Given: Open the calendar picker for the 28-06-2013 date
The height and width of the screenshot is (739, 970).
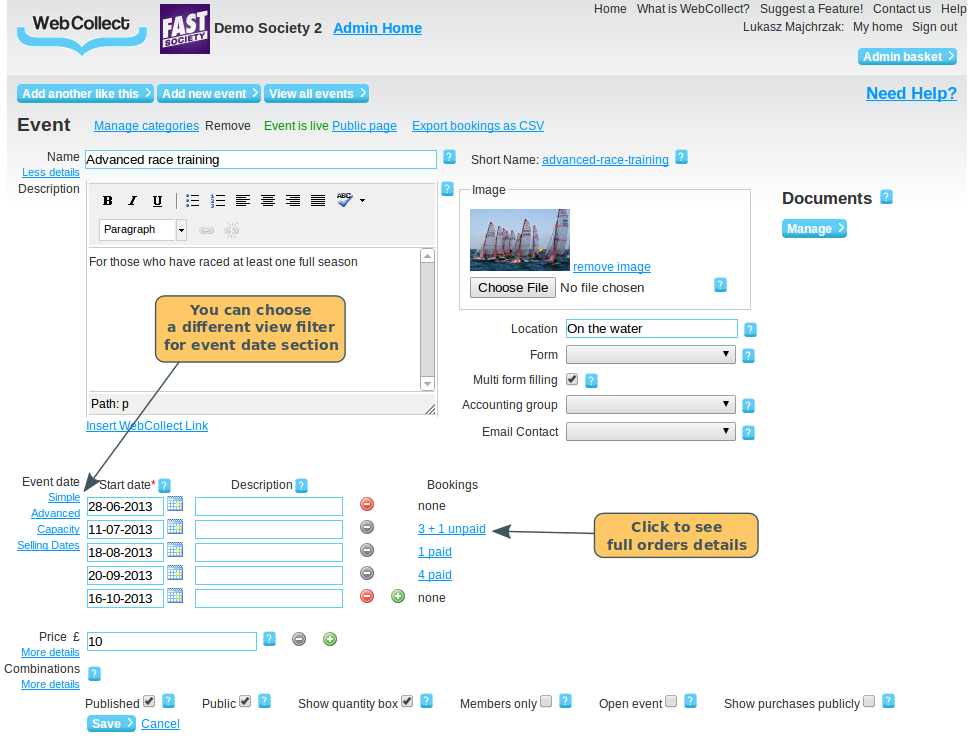Looking at the screenshot, I should 175,505.
